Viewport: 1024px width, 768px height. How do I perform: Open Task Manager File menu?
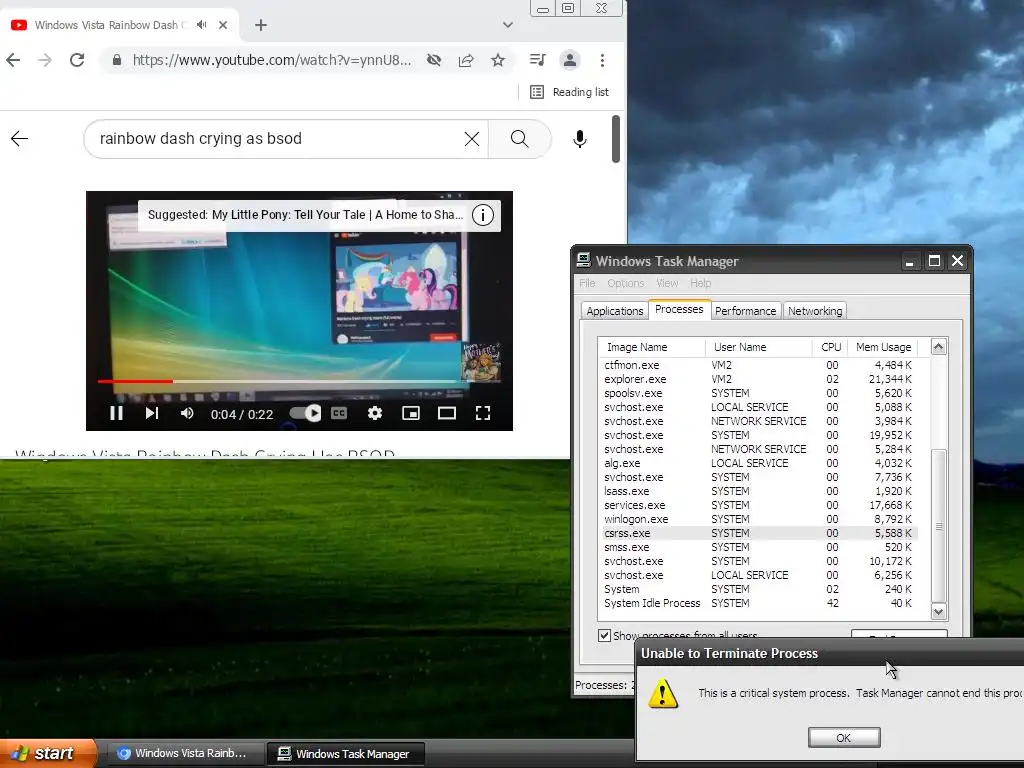(587, 283)
